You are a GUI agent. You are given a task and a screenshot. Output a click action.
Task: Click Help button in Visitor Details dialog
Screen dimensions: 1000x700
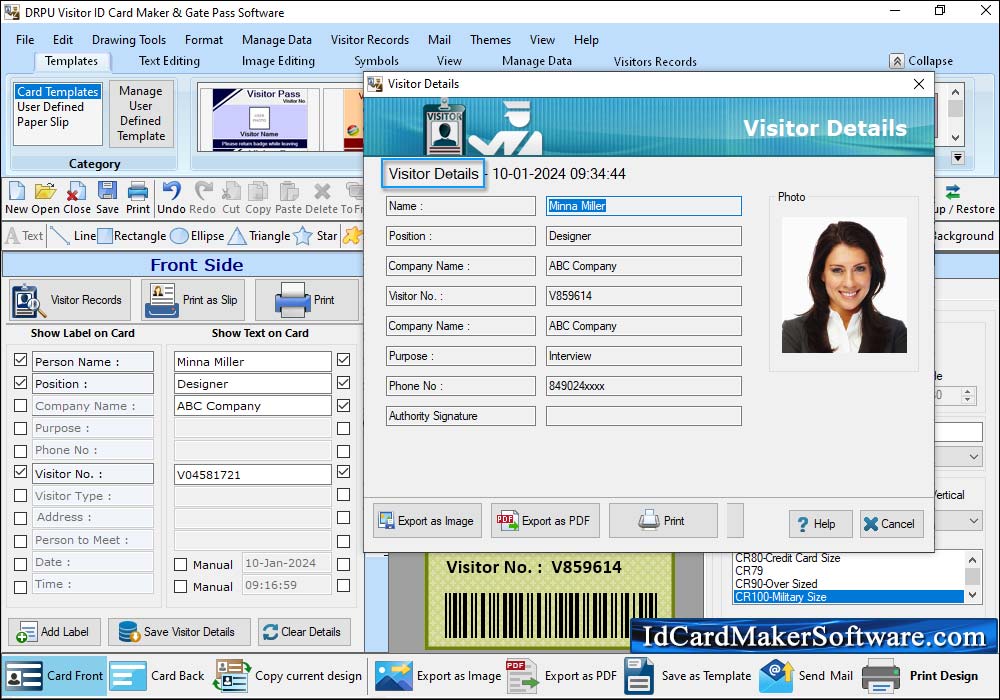pos(820,524)
